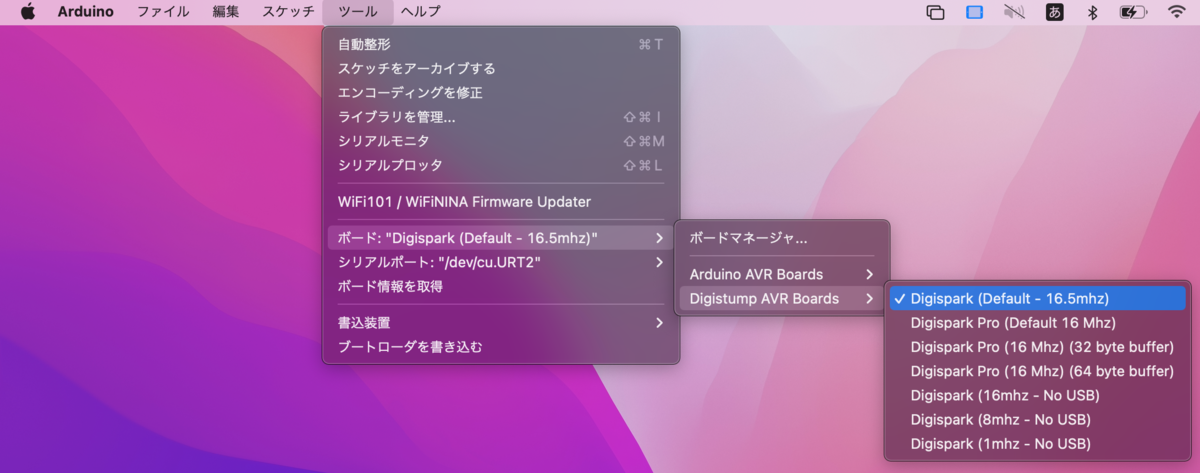Screen dimensions: 1200x473
Task: Select Digispark Pro (Default 16 Mhz)
Action: [x=1037, y=322]
